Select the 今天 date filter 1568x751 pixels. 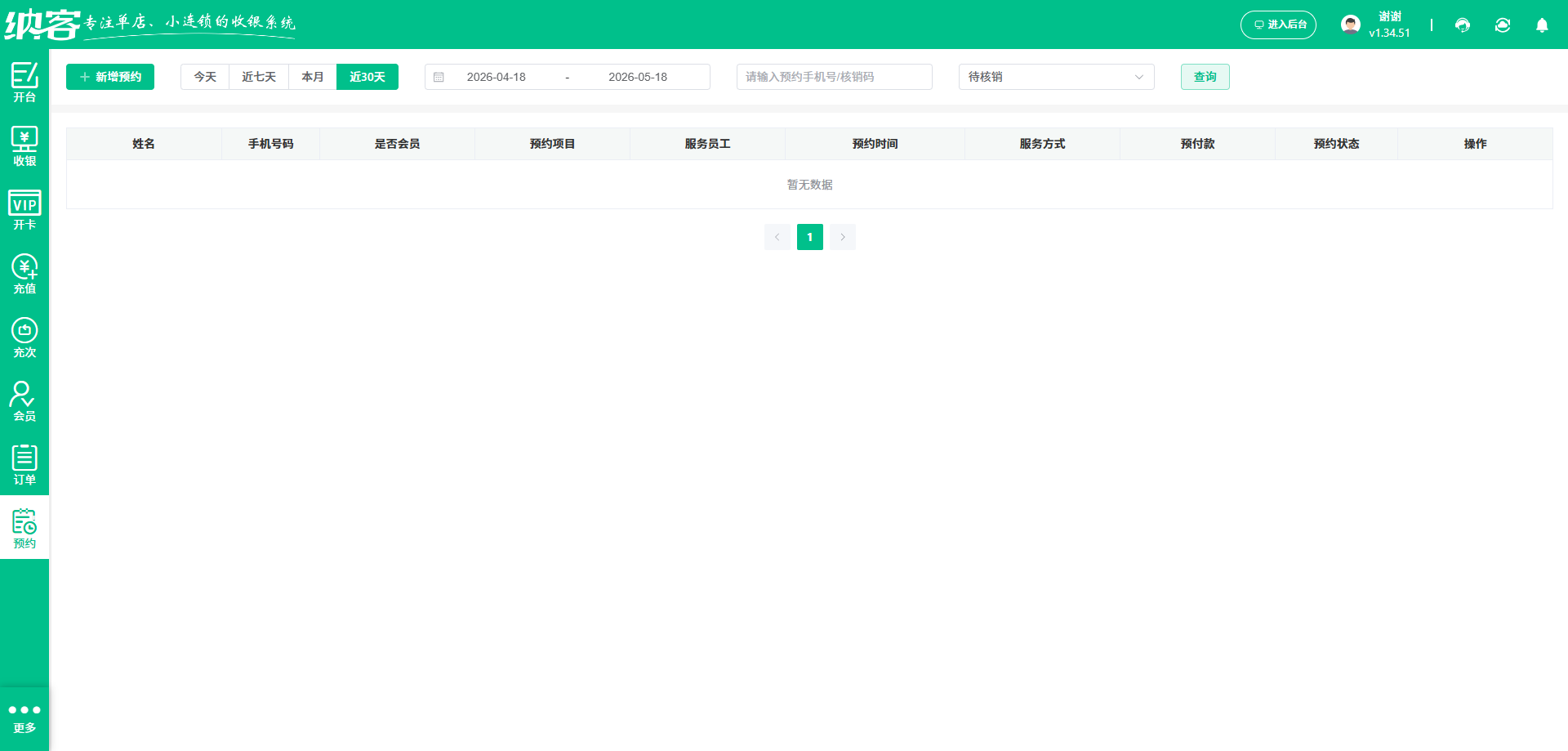pos(204,76)
